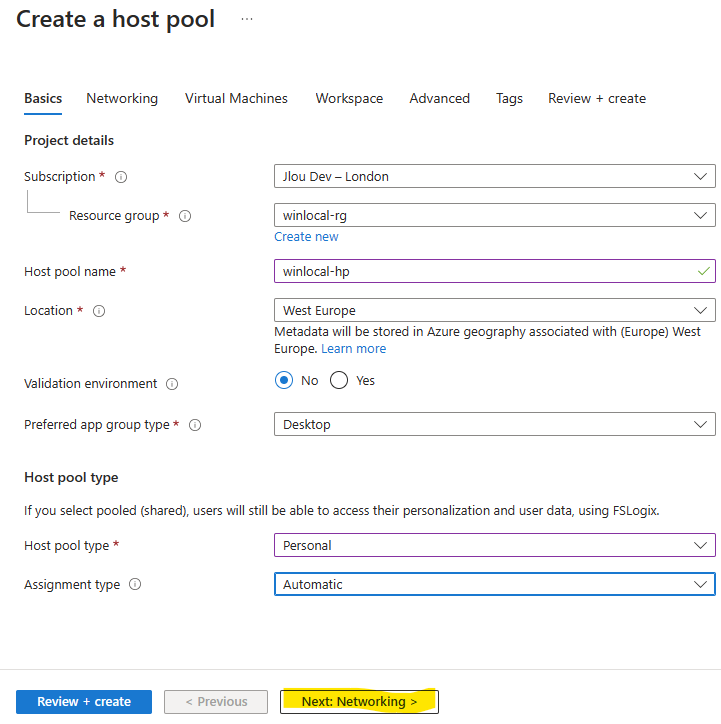
Task: Click the Next: Networking button
Action: (359, 702)
